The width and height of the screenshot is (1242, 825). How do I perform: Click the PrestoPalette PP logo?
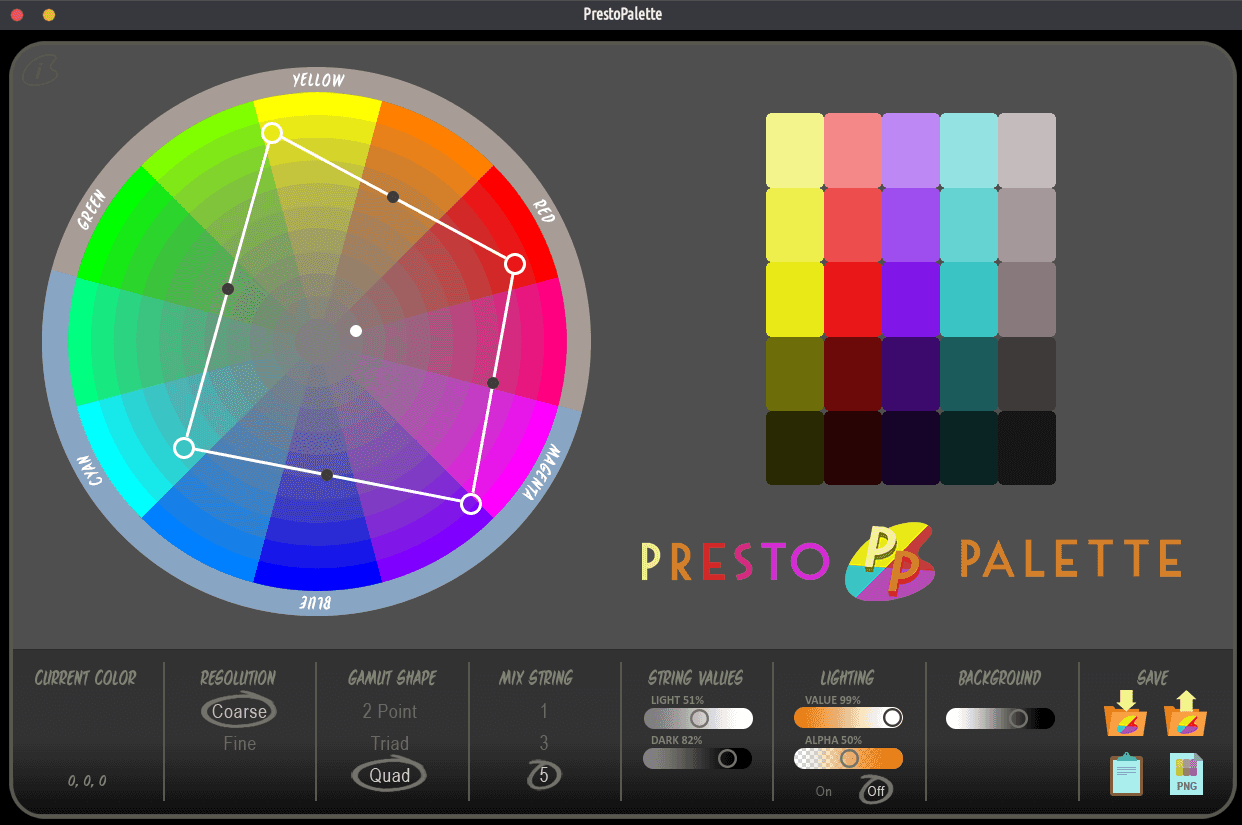pyautogui.click(x=890, y=561)
